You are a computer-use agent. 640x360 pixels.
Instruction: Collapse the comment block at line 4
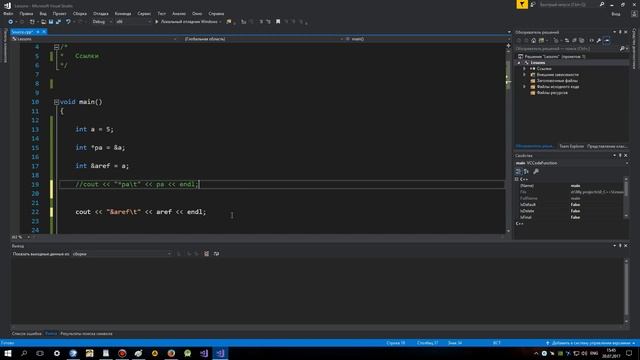(x=56, y=47)
